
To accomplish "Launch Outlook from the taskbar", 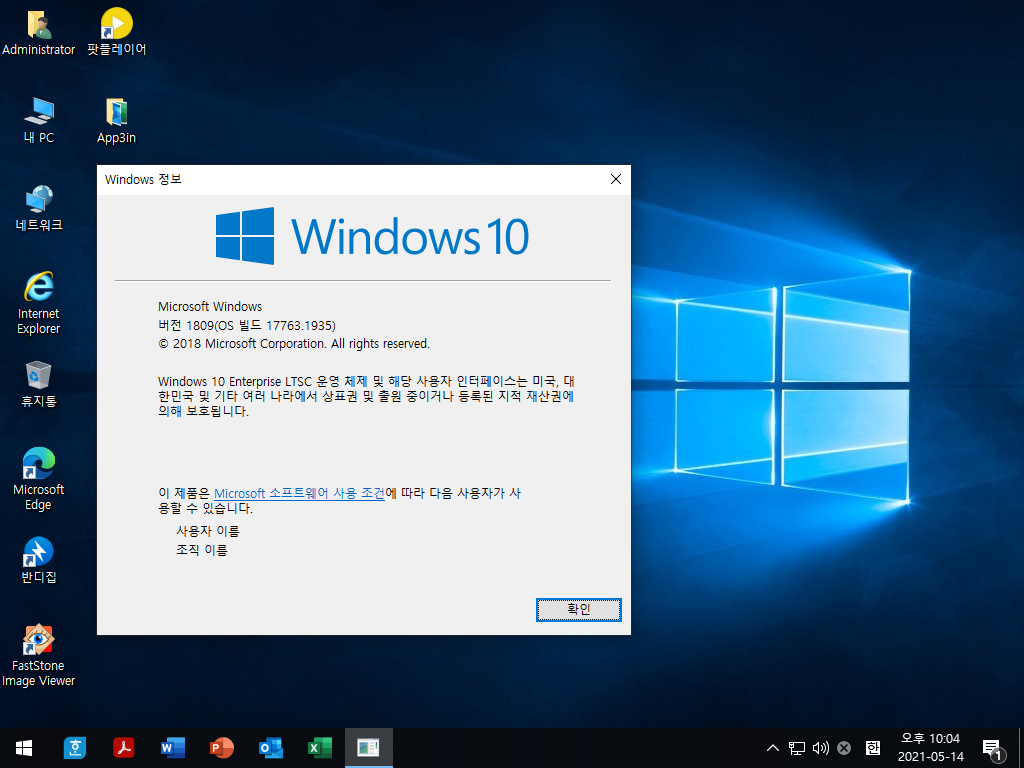I will pos(270,748).
